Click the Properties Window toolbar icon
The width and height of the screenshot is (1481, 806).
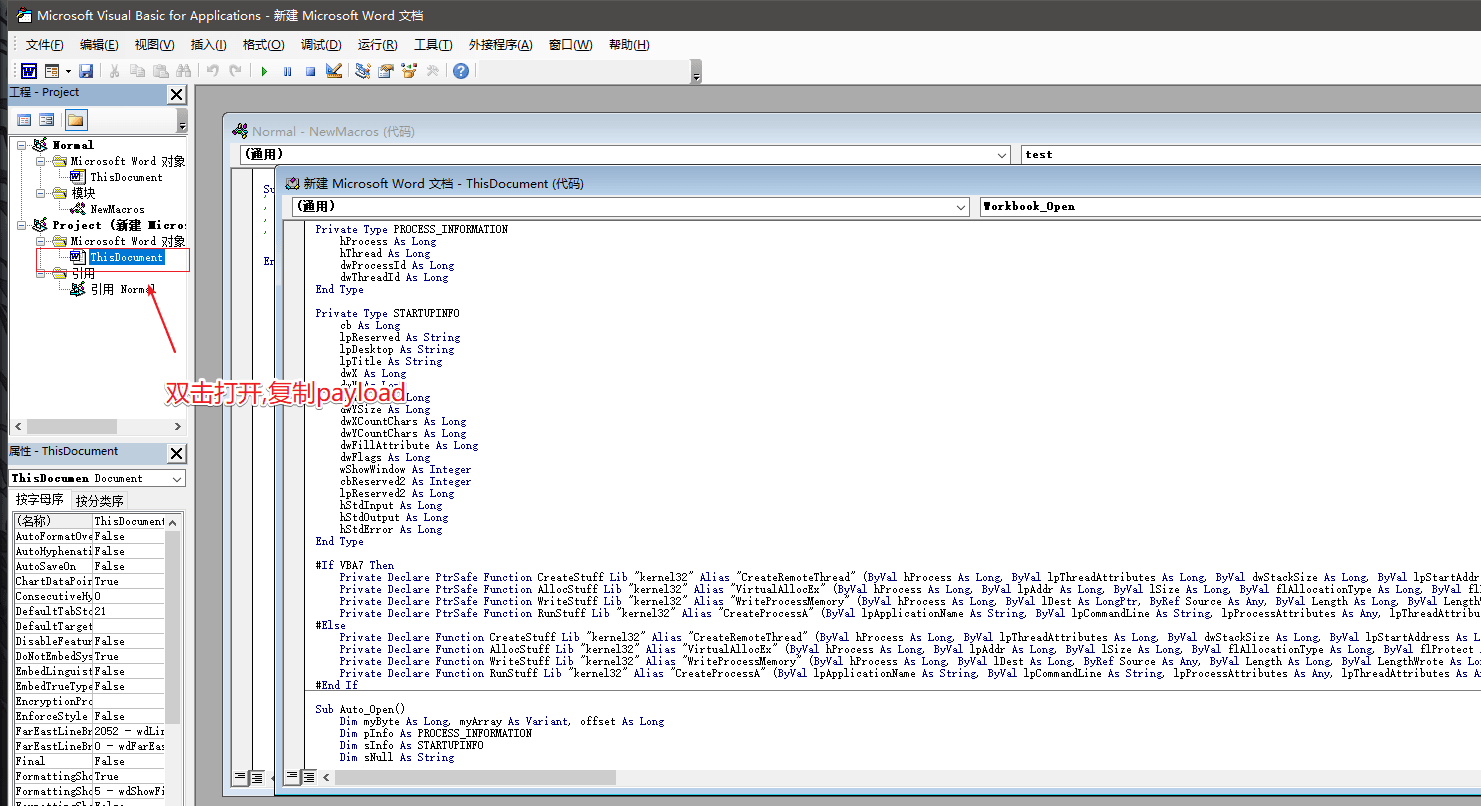386,71
